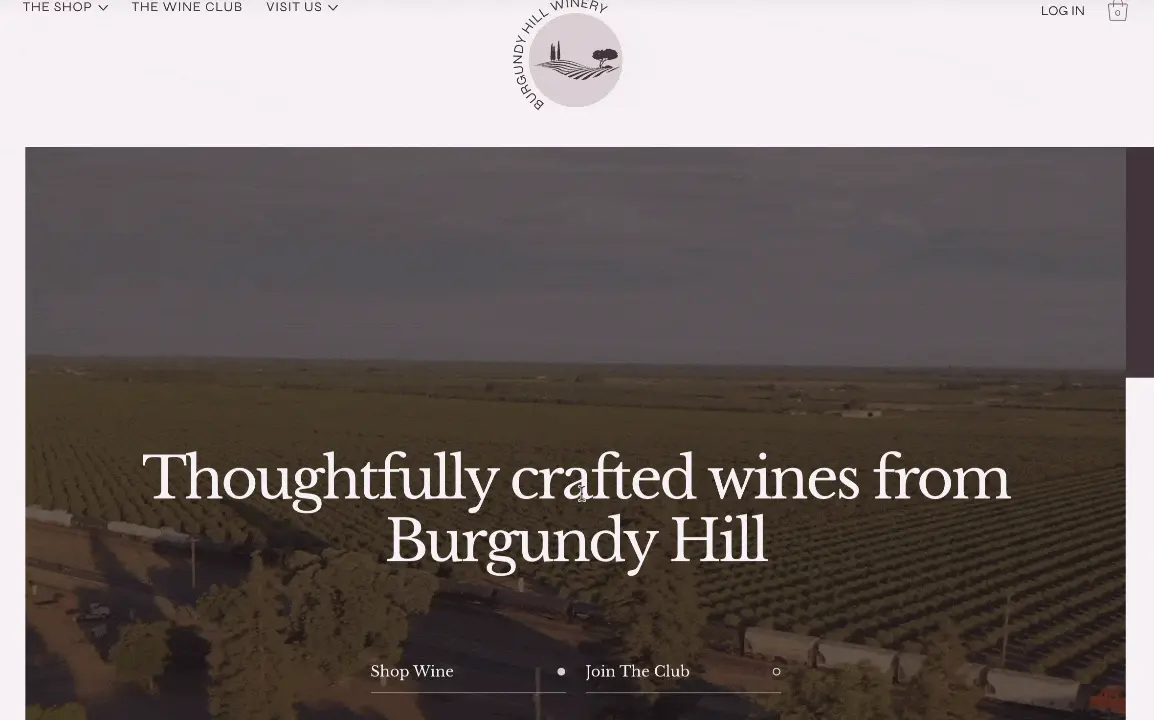Click the cart item count badge

click(1117, 13)
